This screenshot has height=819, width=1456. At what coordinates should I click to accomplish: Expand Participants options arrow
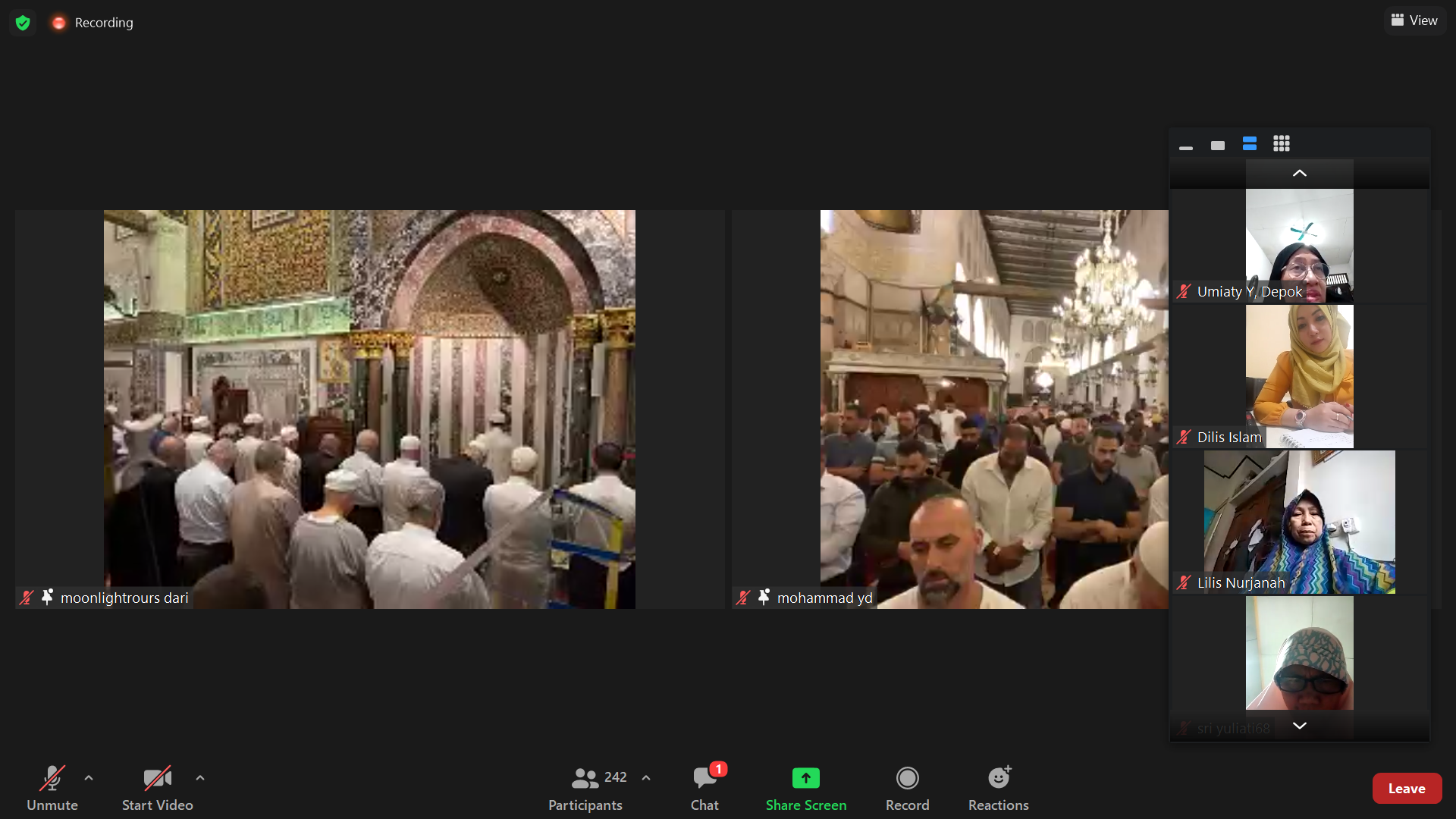646,778
